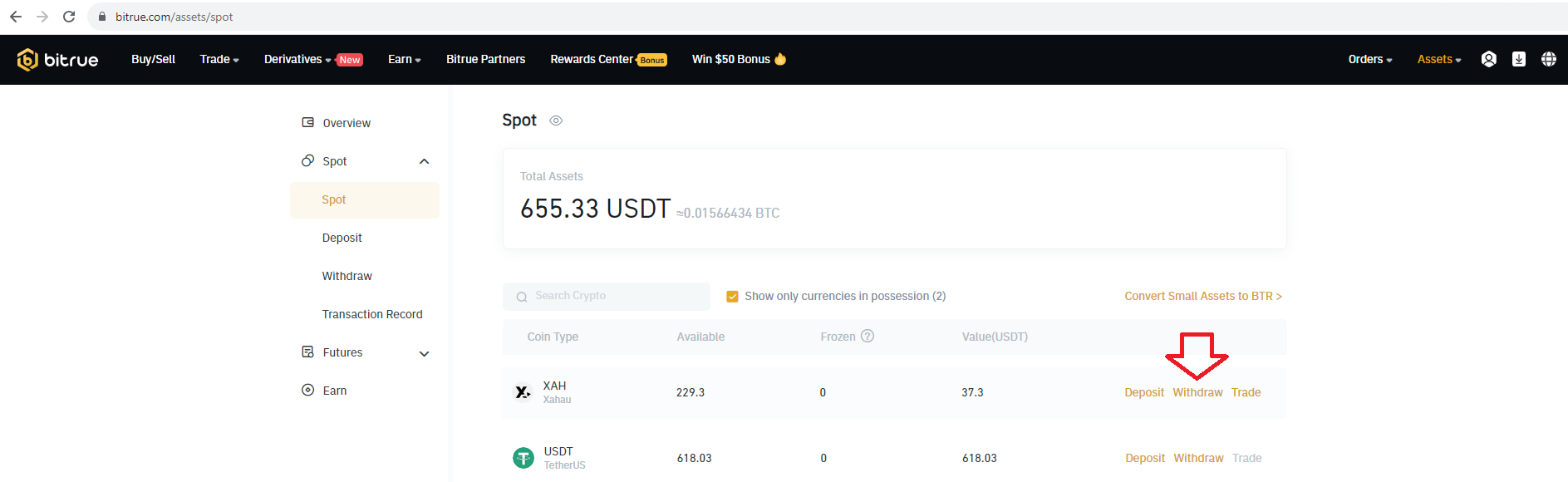Click the XAH coin icon

523,392
